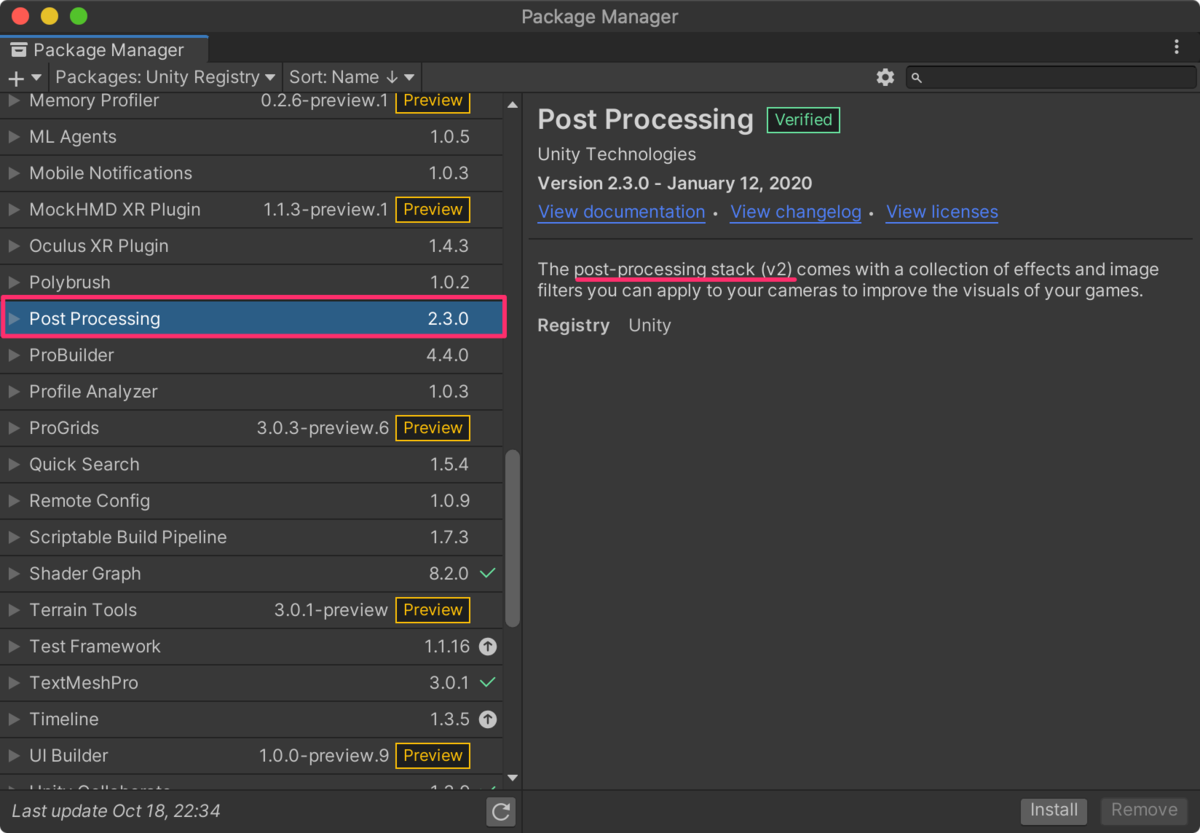The image size is (1200, 833).
Task: Open the Sort: Name dropdown
Action: [x=352, y=77]
